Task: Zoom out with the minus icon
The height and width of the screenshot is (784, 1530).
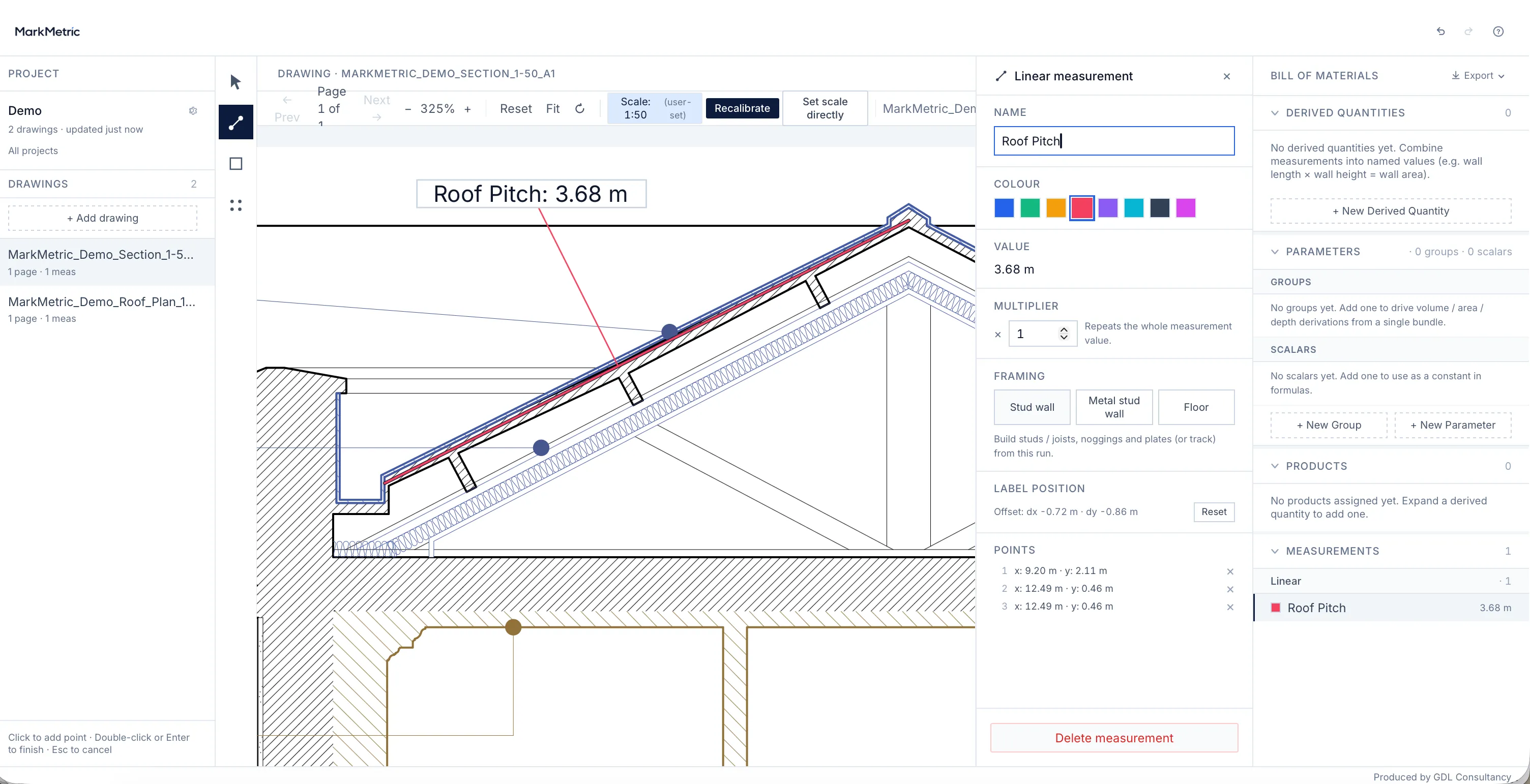Action: click(407, 109)
